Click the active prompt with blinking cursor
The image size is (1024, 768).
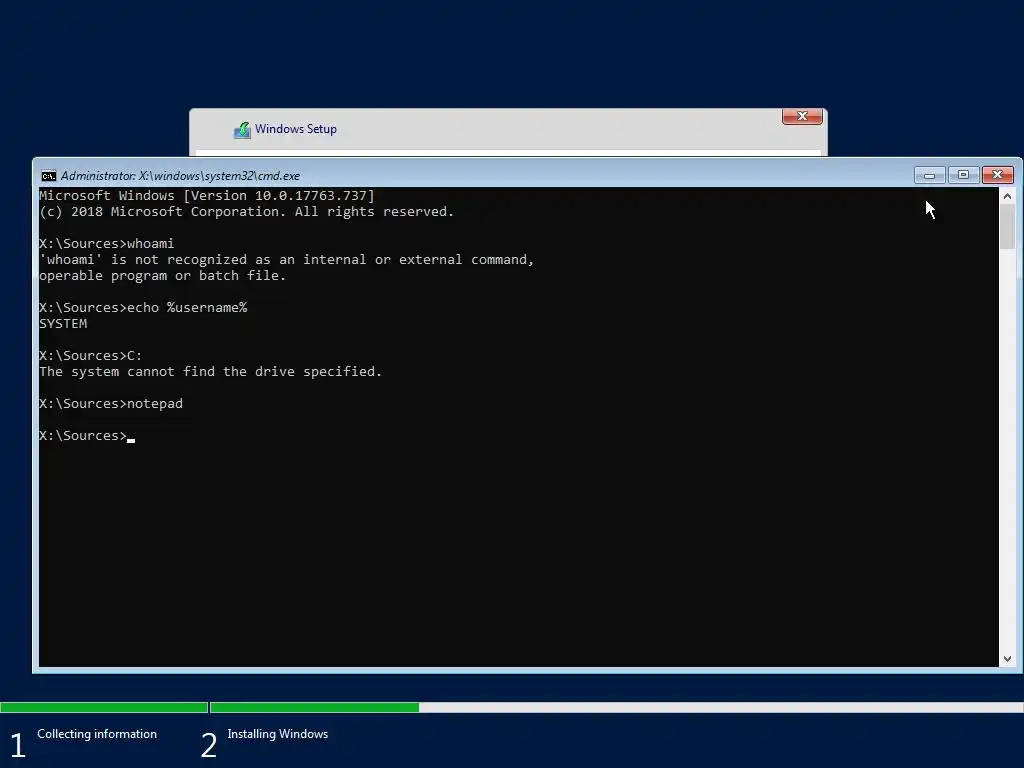(87, 436)
